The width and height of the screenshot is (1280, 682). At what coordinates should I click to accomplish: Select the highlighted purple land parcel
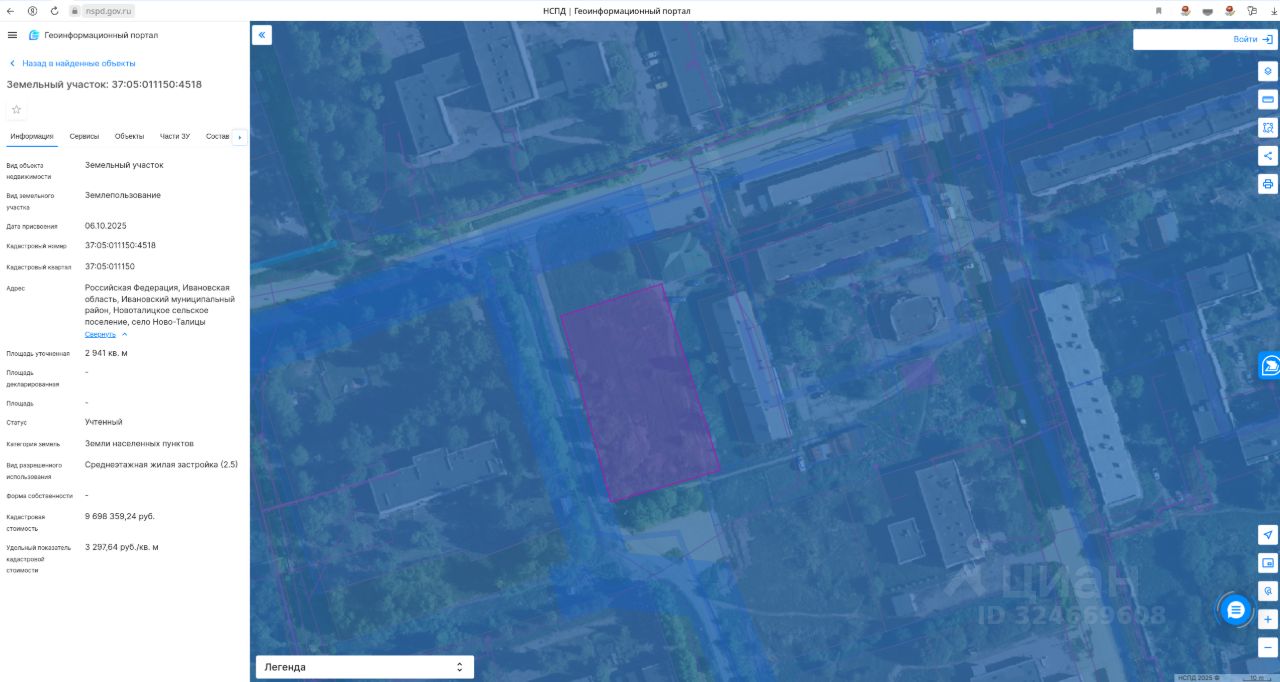coord(638,393)
